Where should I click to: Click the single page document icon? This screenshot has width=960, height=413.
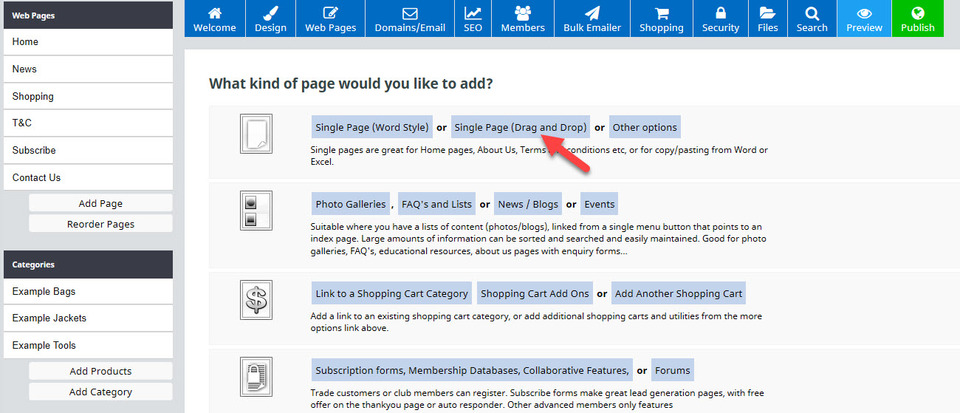tap(256, 133)
